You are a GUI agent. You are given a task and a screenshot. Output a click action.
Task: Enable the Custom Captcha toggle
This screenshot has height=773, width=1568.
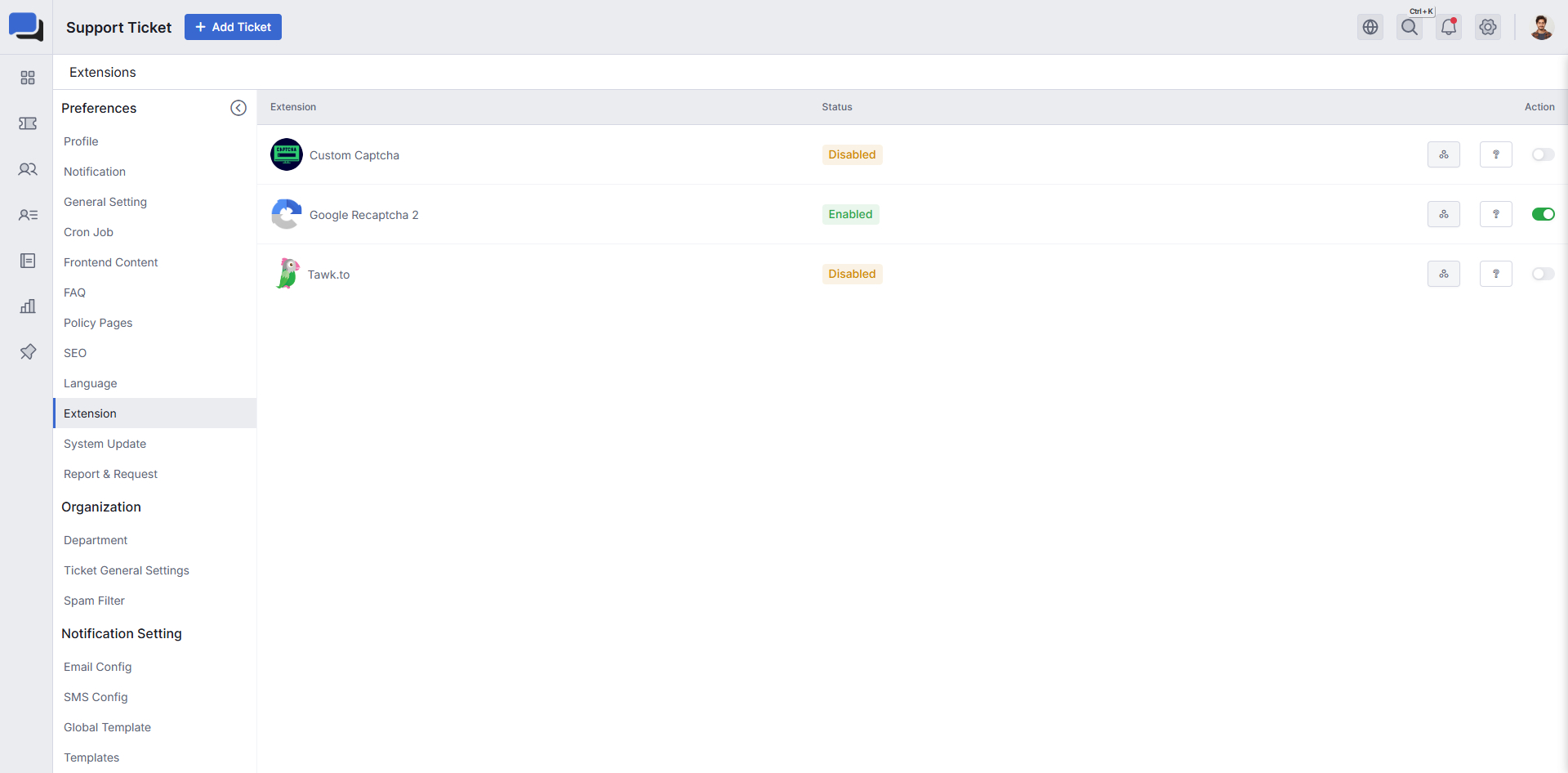[1543, 154]
